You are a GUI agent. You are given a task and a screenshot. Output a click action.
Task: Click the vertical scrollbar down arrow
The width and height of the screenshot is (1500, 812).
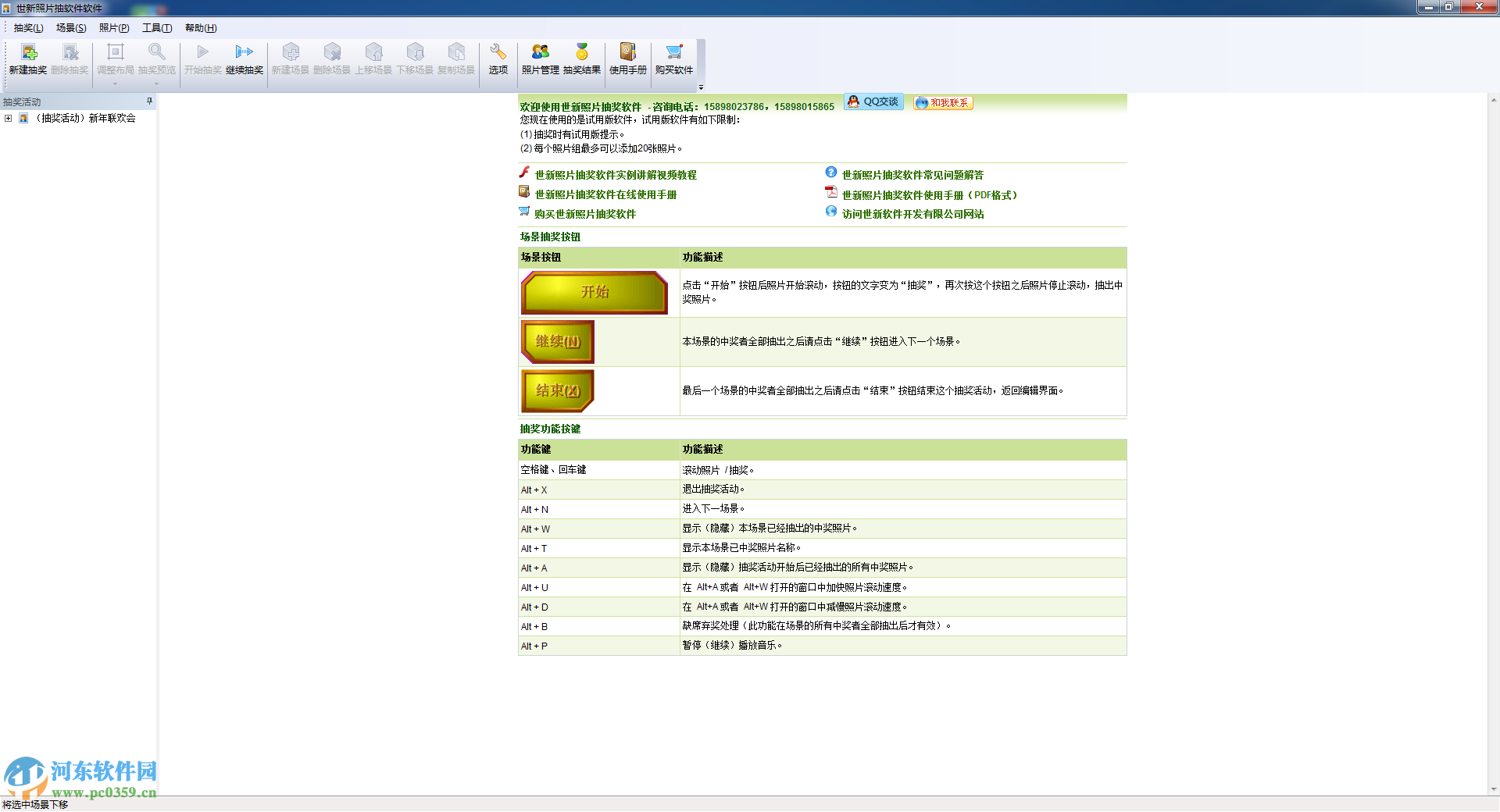coord(1493,789)
